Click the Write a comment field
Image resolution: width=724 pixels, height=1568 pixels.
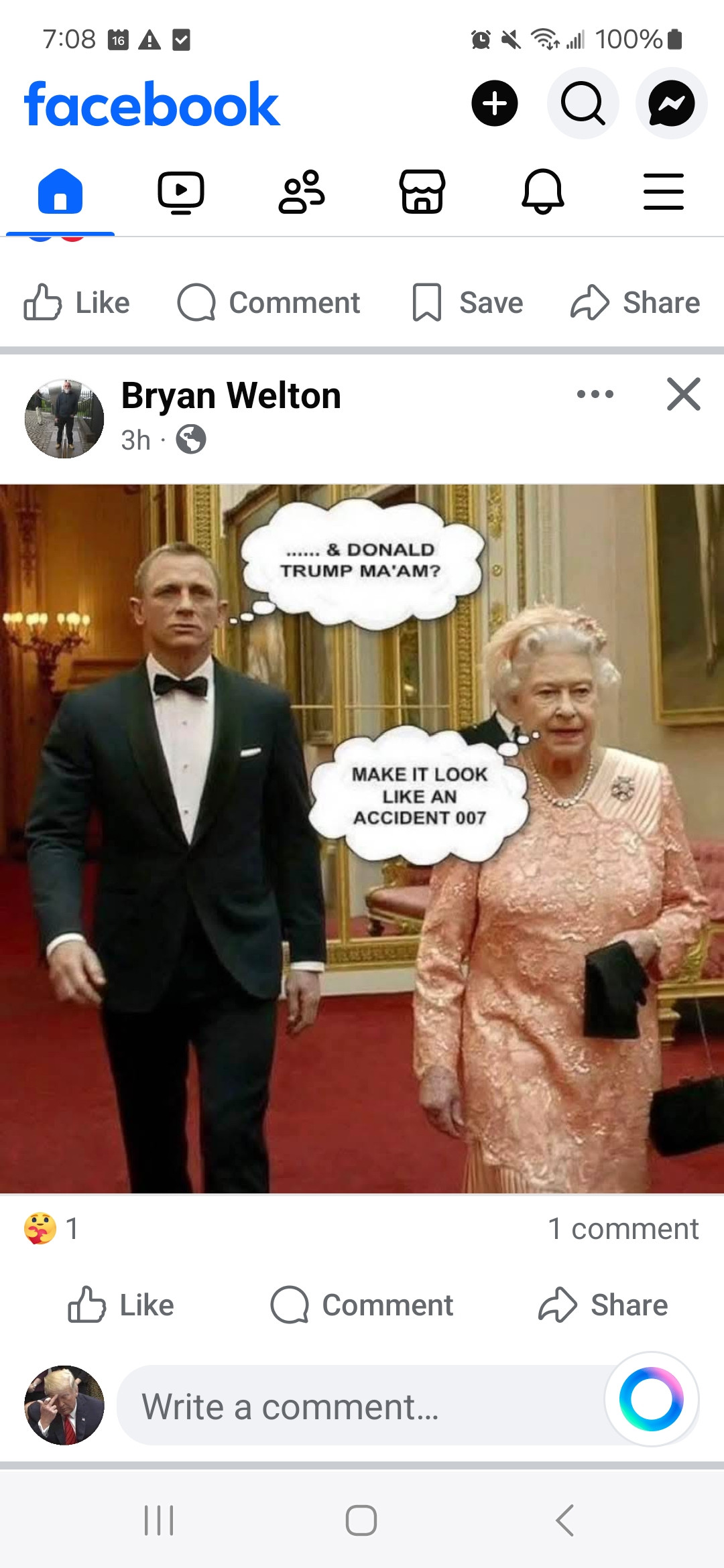[362, 1406]
